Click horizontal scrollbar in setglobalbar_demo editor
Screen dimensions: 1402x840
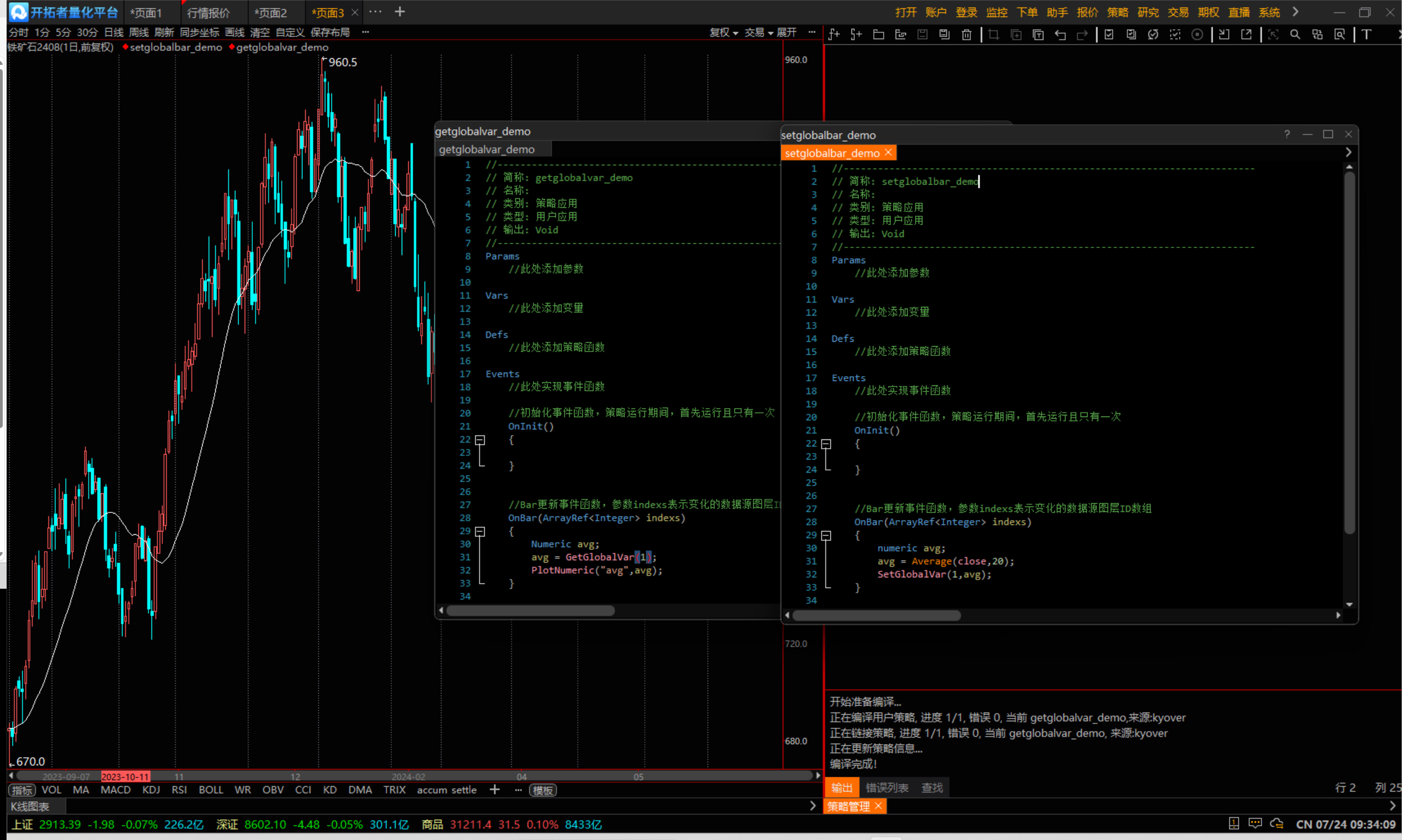876,615
